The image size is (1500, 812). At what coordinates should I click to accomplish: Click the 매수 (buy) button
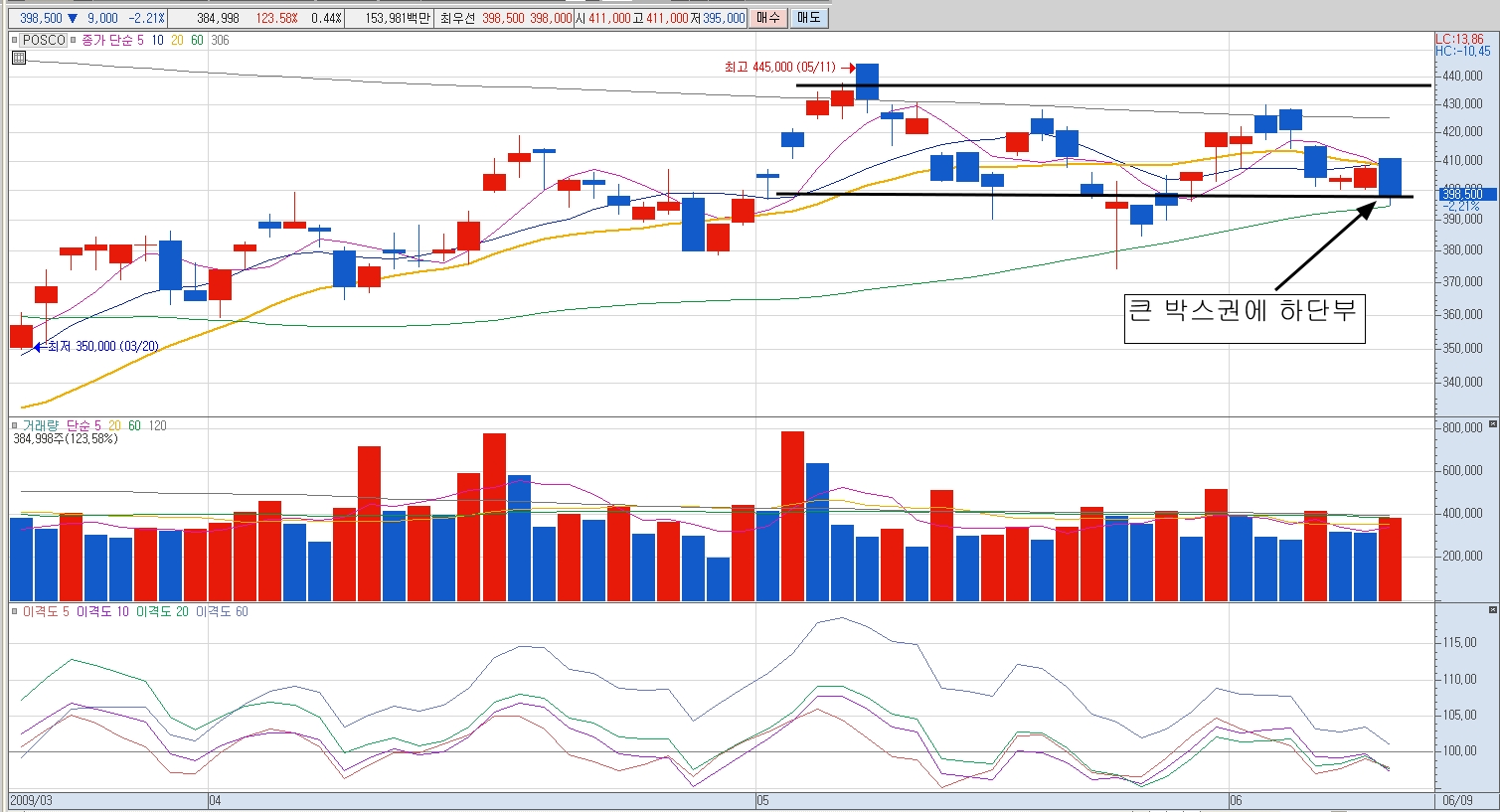click(x=767, y=18)
